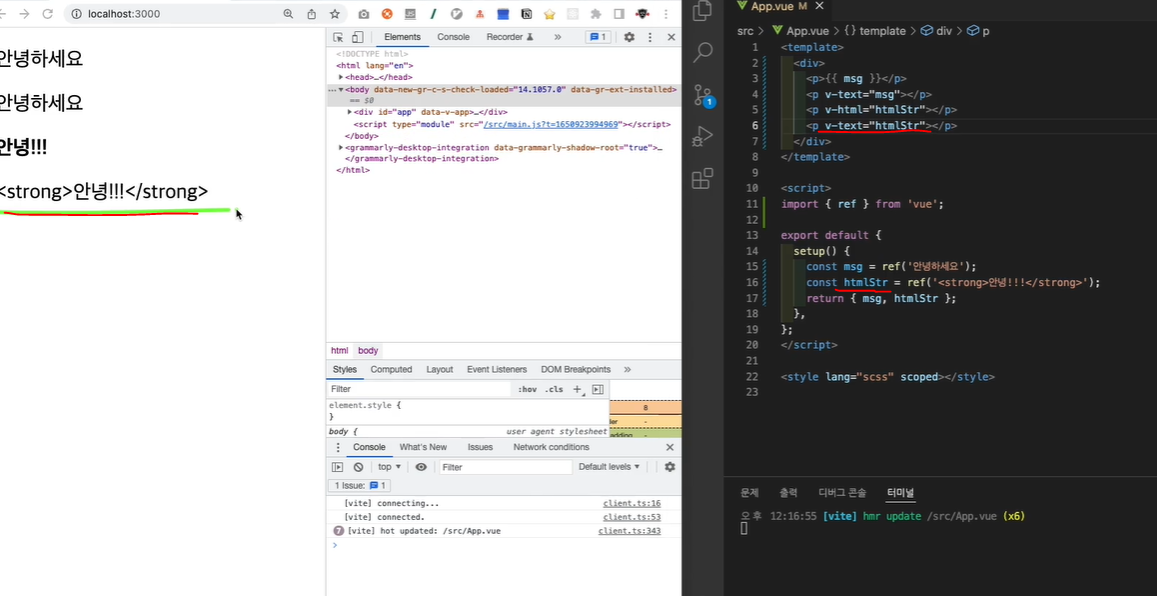Open the client.ts:53 source link
The width and height of the screenshot is (1157, 596).
(632, 517)
